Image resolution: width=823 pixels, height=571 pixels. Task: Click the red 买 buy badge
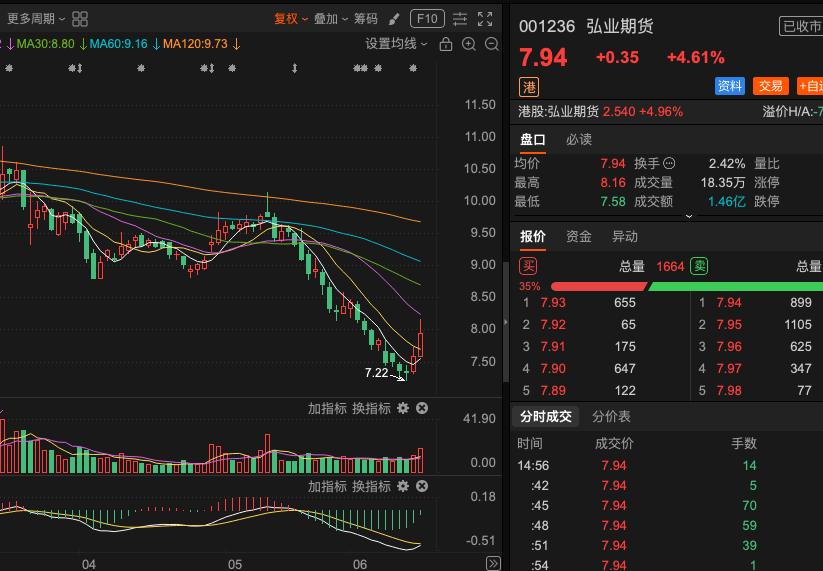(528, 267)
